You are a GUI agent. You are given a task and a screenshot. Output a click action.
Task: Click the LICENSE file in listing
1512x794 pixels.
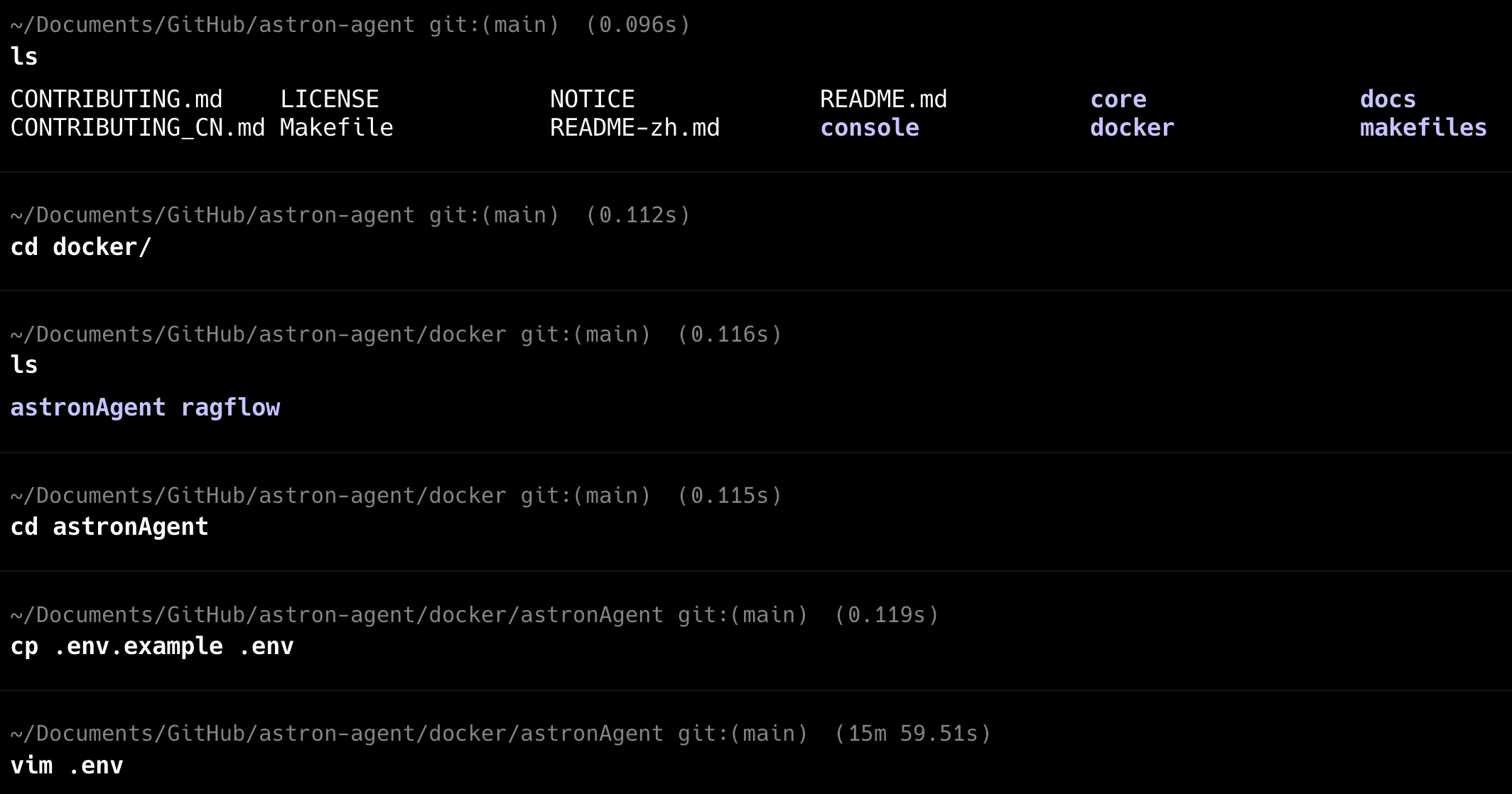pos(329,99)
